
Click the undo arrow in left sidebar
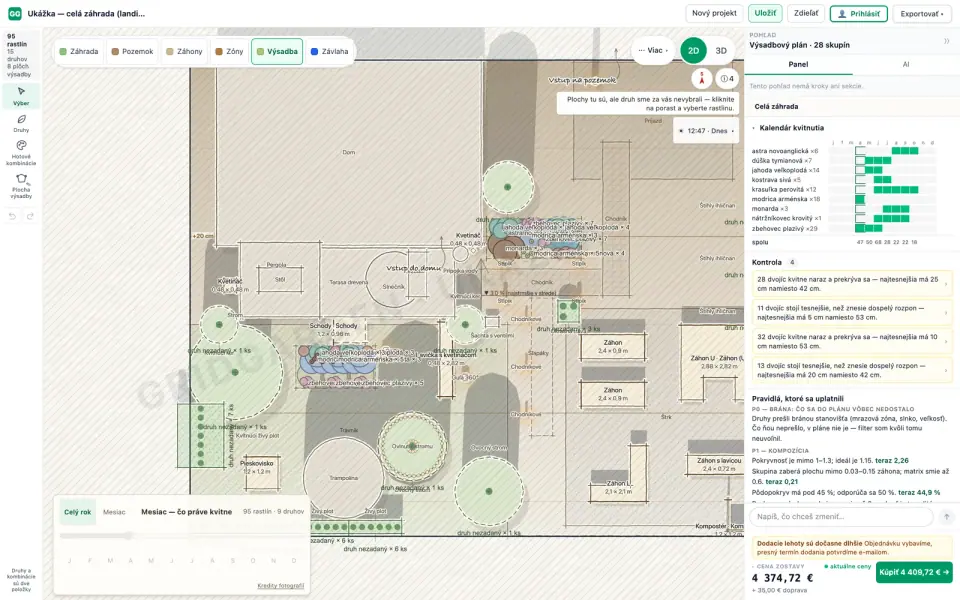[x=12, y=216]
